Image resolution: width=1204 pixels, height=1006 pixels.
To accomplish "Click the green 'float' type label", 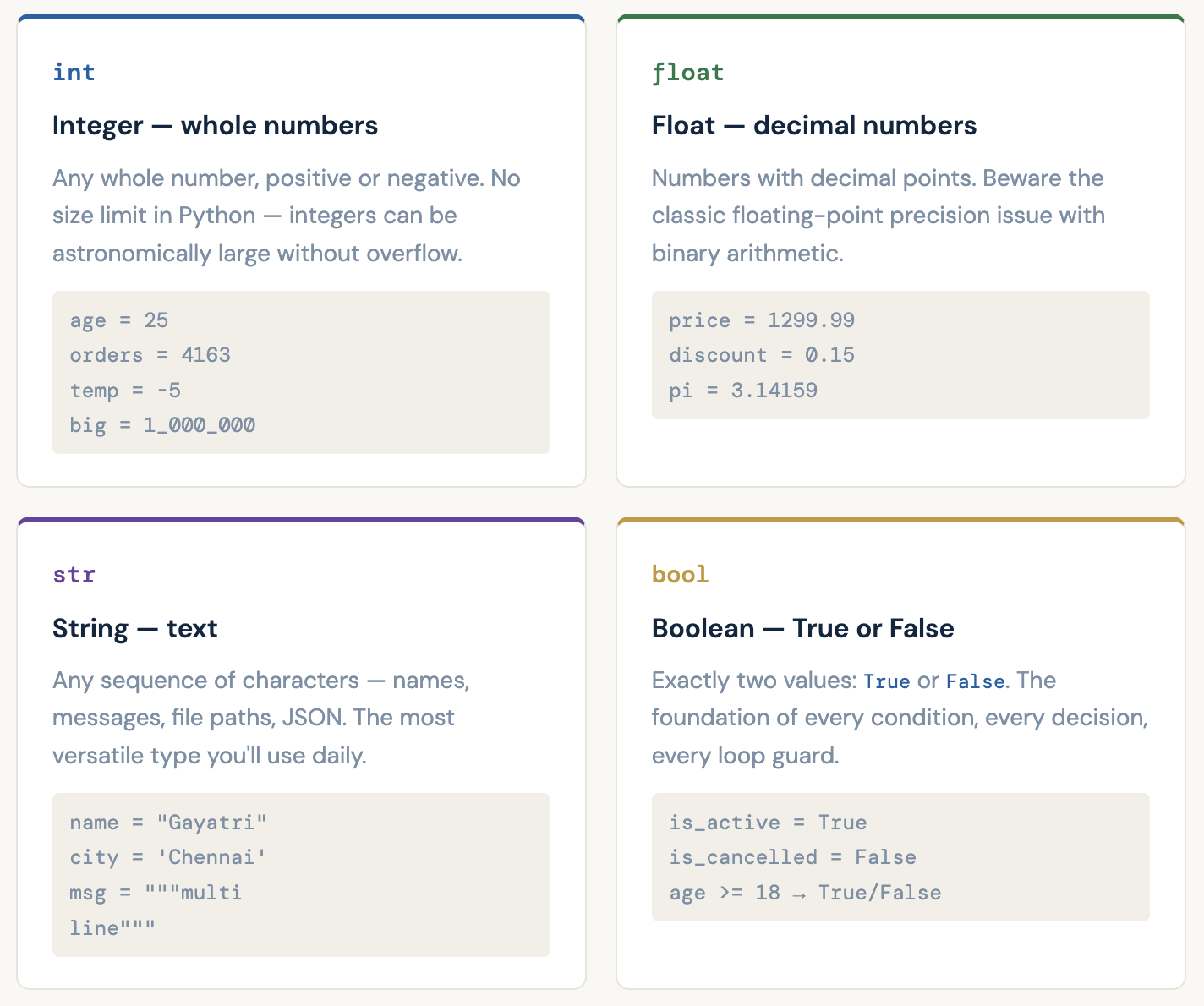I will coord(687,73).
